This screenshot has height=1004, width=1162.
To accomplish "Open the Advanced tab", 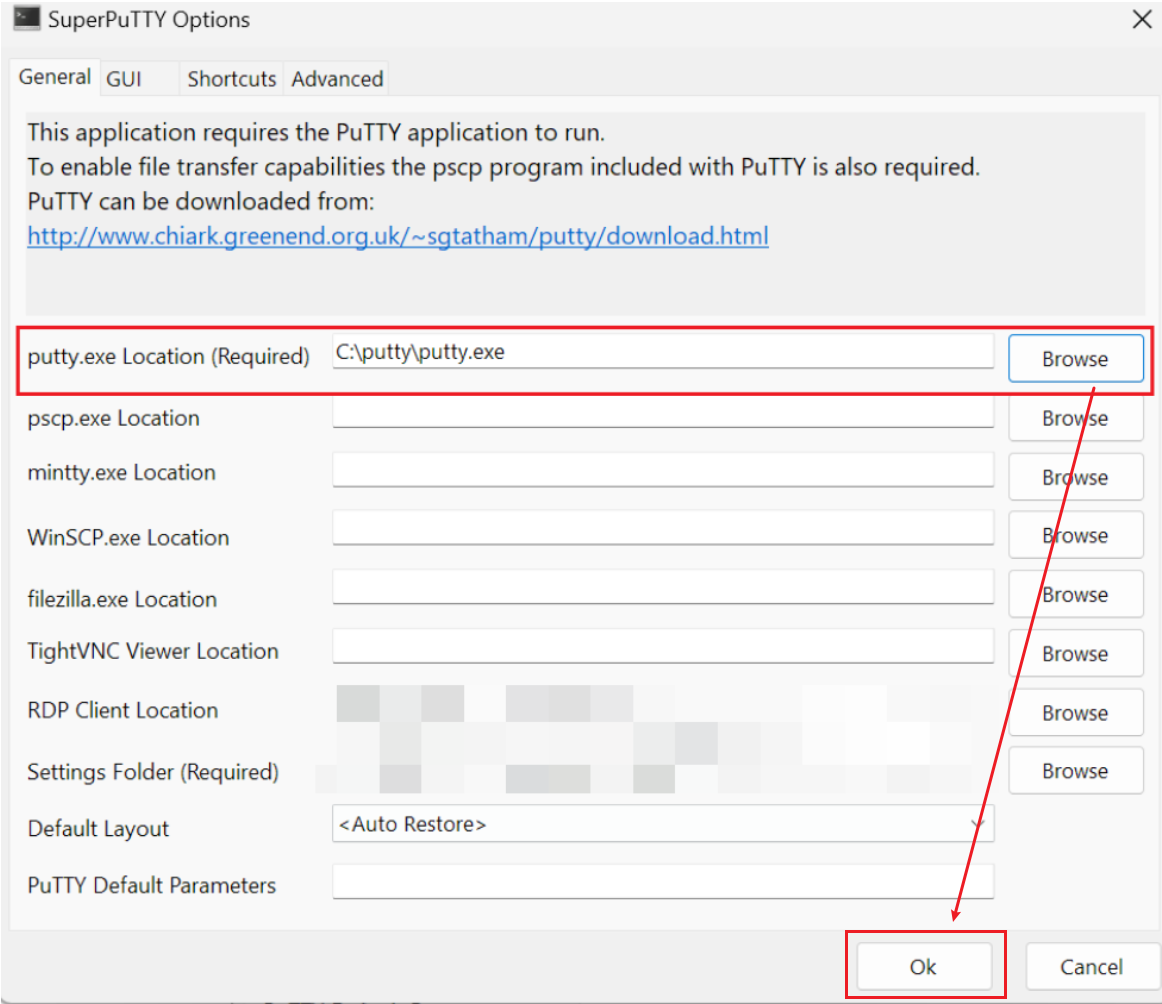I will (x=337, y=79).
